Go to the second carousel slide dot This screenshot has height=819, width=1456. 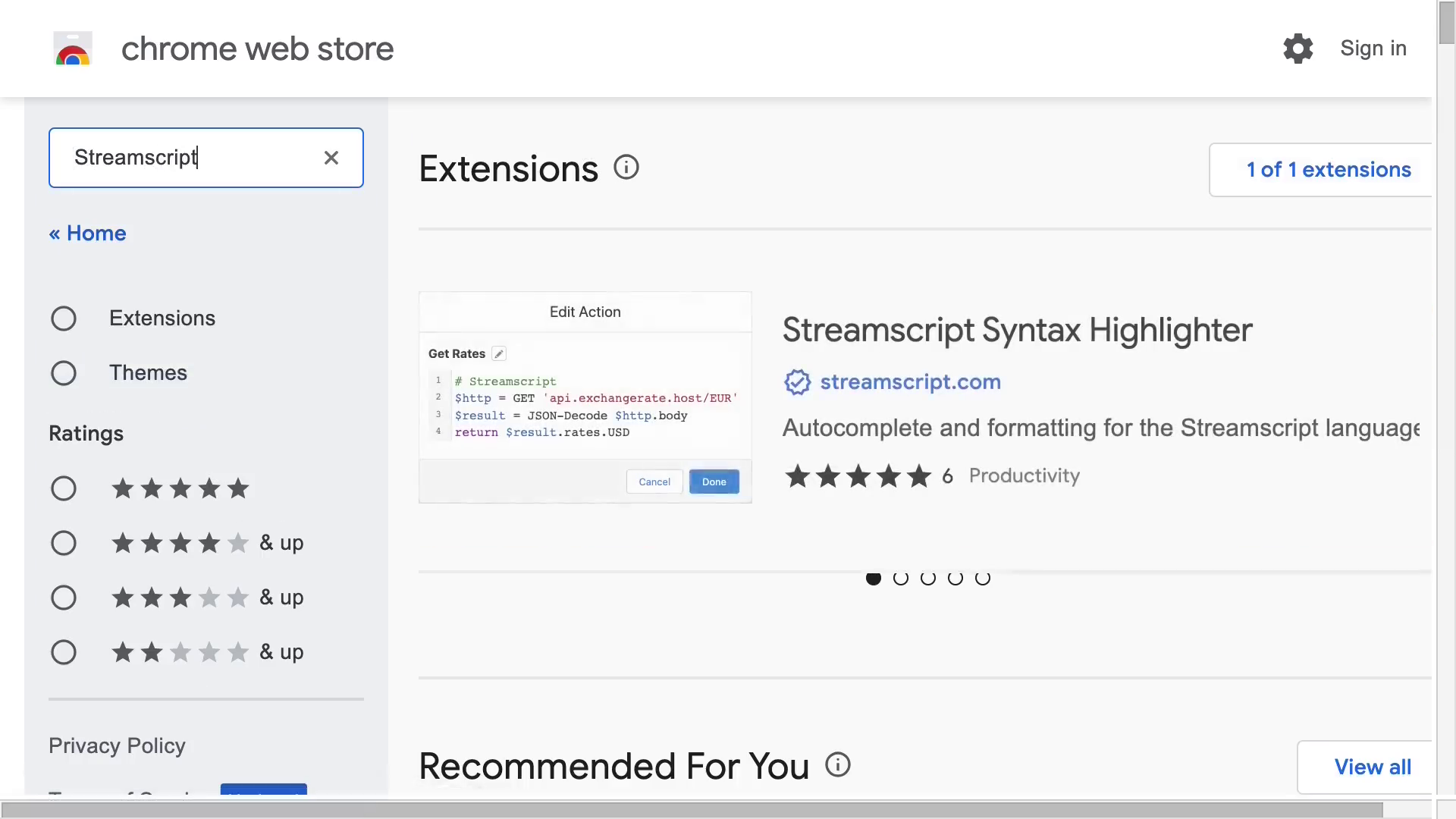pos(901,579)
